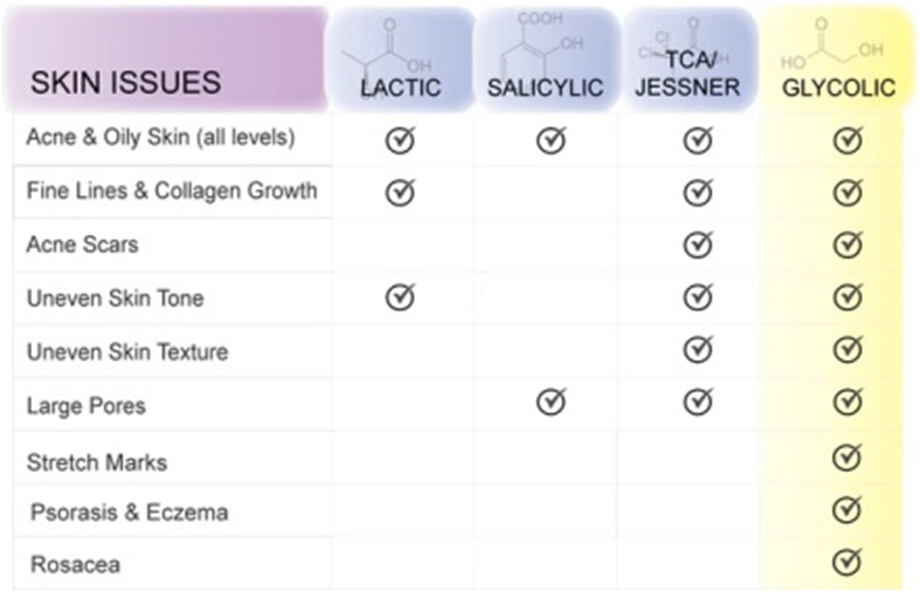
Task: Click the TCA/Jessner checkmark for Uneven Skin Texture
Action: tap(697, 349)
